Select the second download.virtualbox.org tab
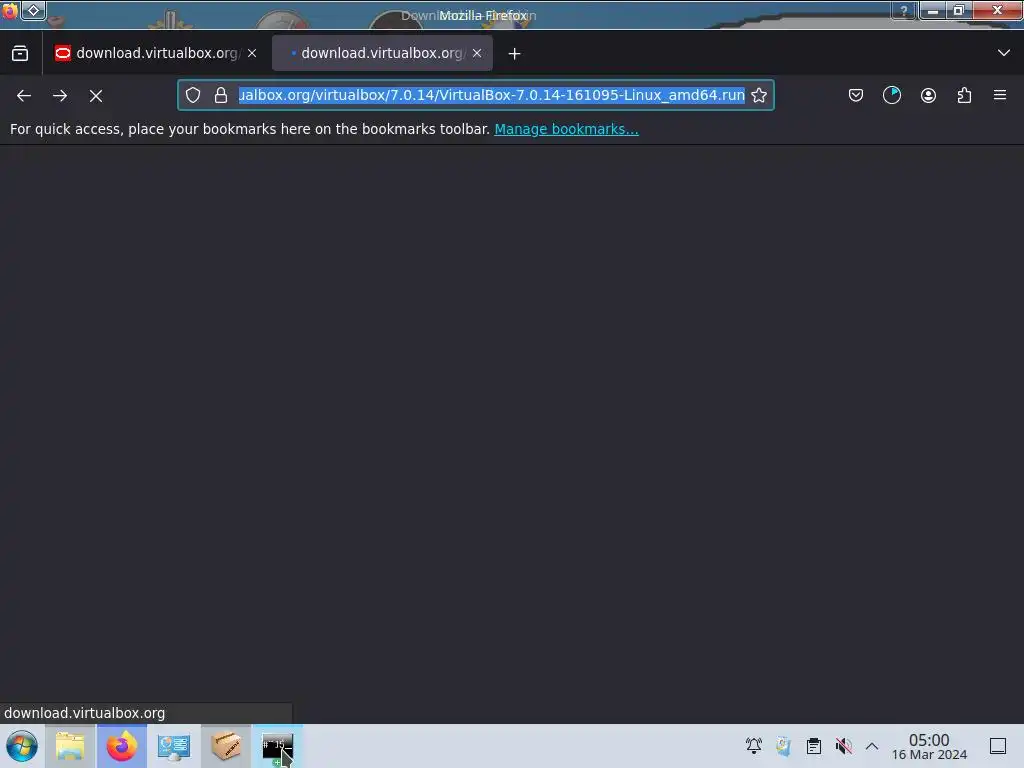 coord(382,54)
